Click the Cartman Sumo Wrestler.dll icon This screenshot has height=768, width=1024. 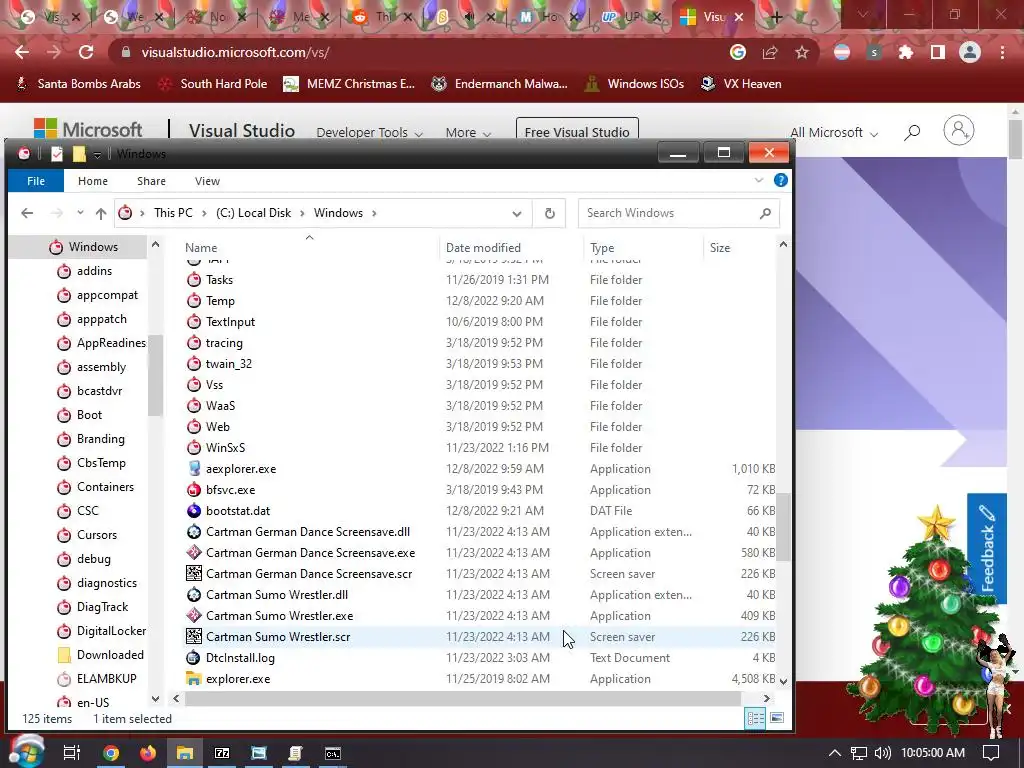pos(194,595)
